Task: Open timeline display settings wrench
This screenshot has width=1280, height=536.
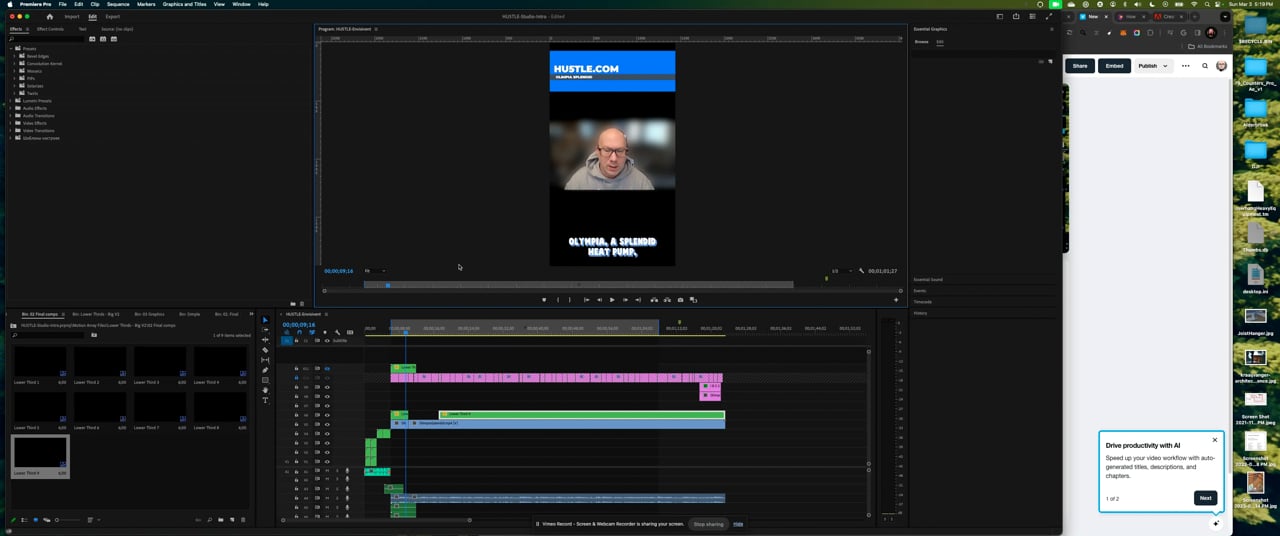Action: [x=337, y=332]
